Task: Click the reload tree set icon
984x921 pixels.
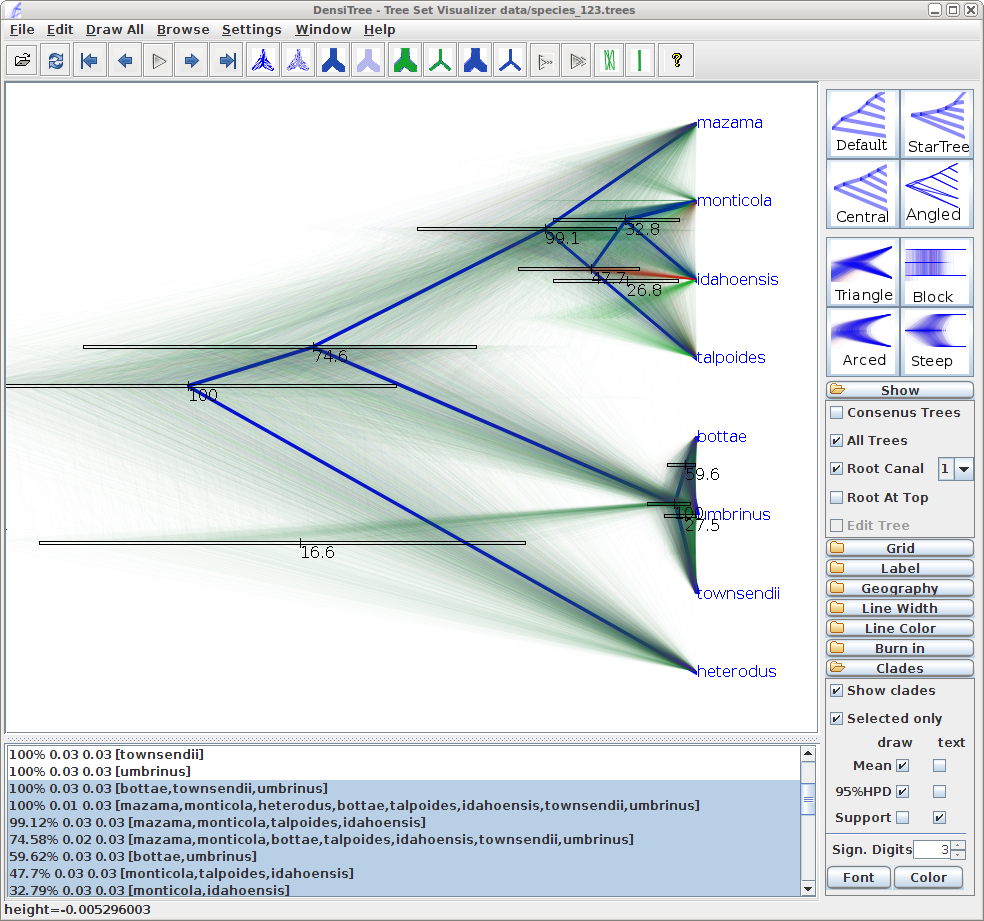Action: click(56, 61)
